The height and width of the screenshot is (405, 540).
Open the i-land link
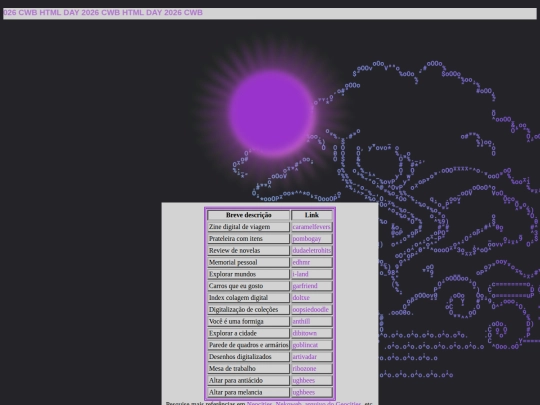click(x=300, y=274)
